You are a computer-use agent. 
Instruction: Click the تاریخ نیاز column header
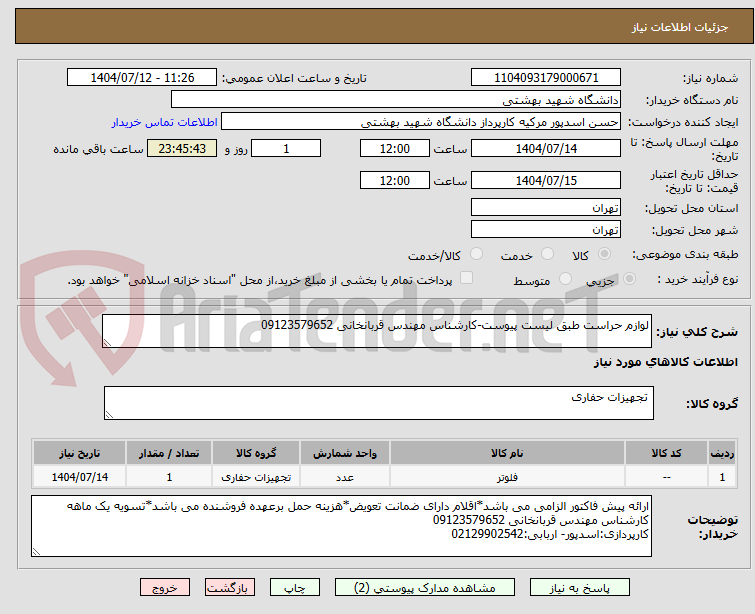coord(79,453)
